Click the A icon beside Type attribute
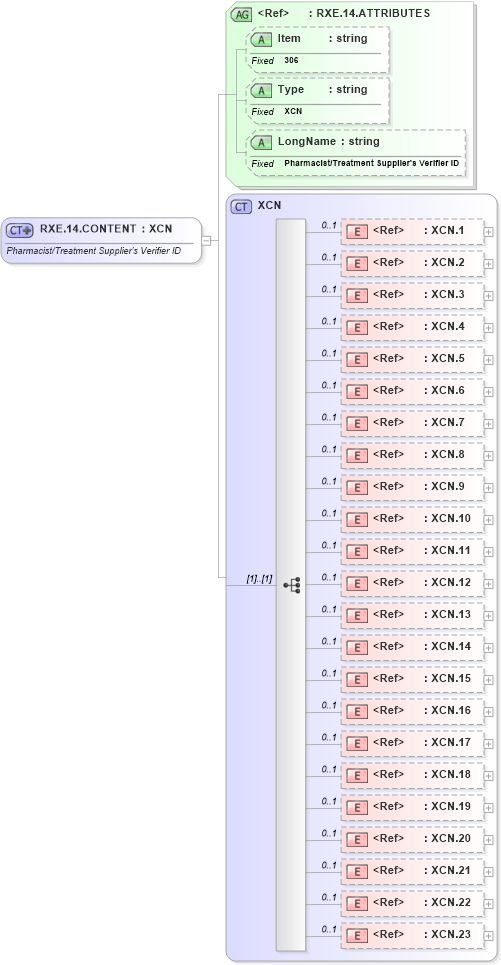The image size is (501, 965). click(x=262, y=90)
